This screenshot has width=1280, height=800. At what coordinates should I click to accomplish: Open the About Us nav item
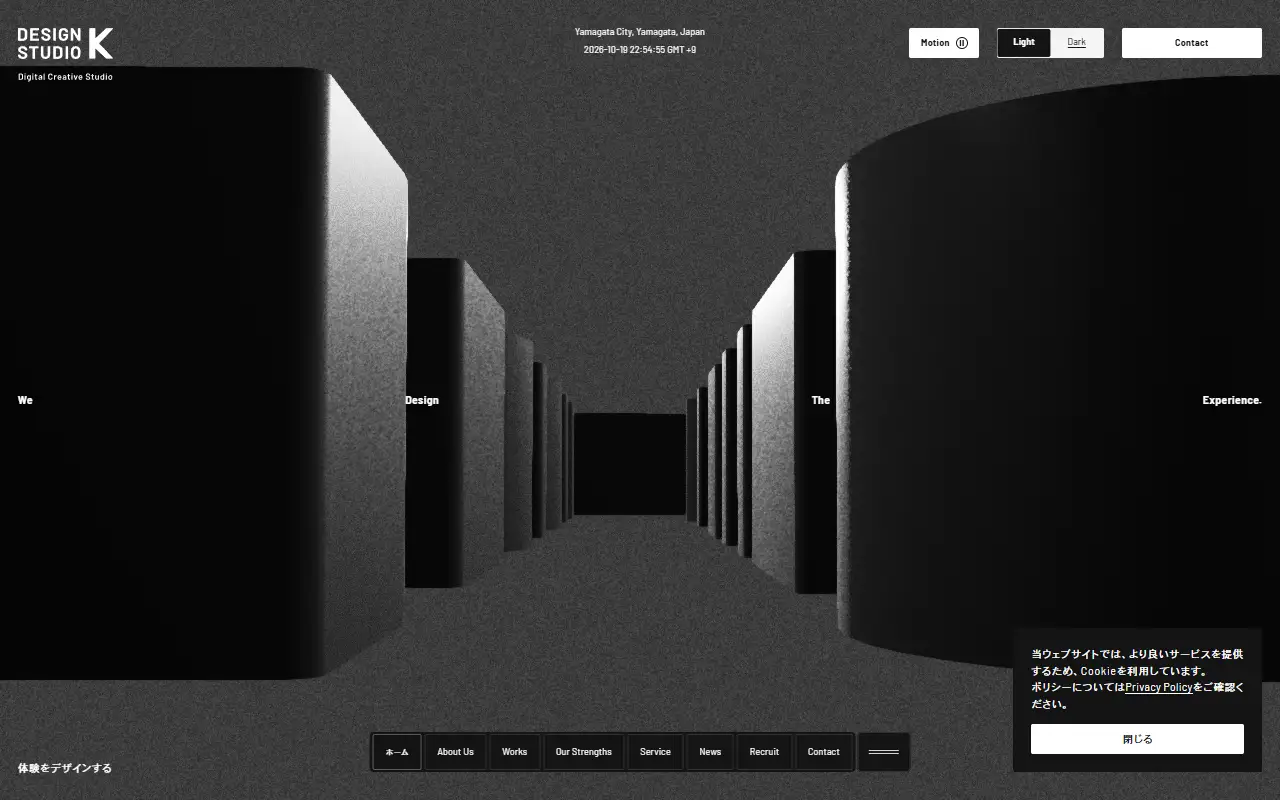[x=455, y=752]
